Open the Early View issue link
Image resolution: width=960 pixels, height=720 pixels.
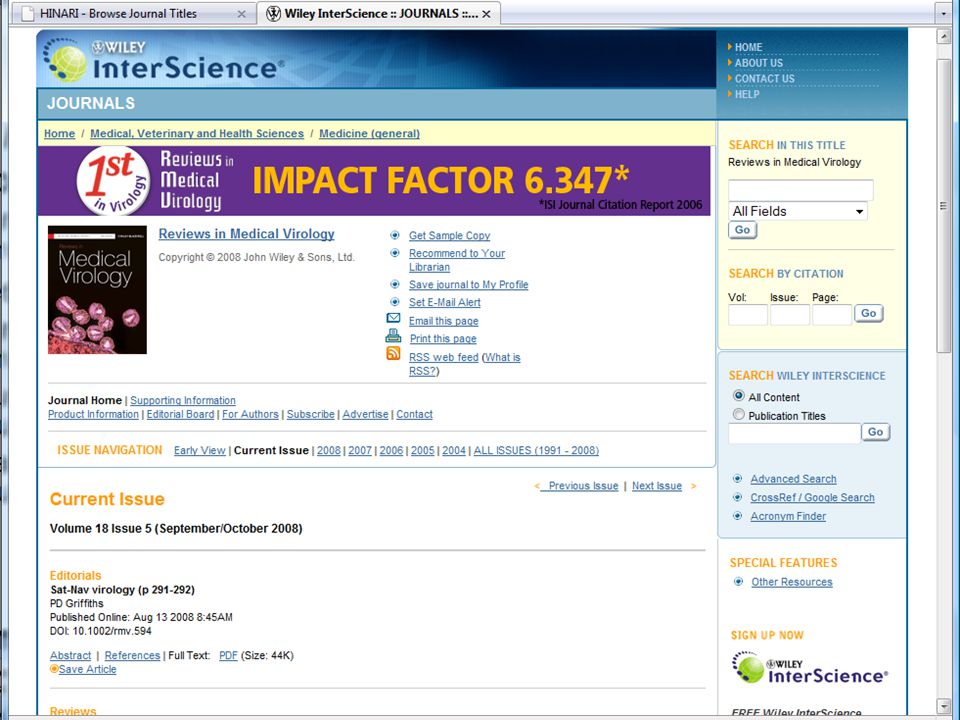click(200, 450)
